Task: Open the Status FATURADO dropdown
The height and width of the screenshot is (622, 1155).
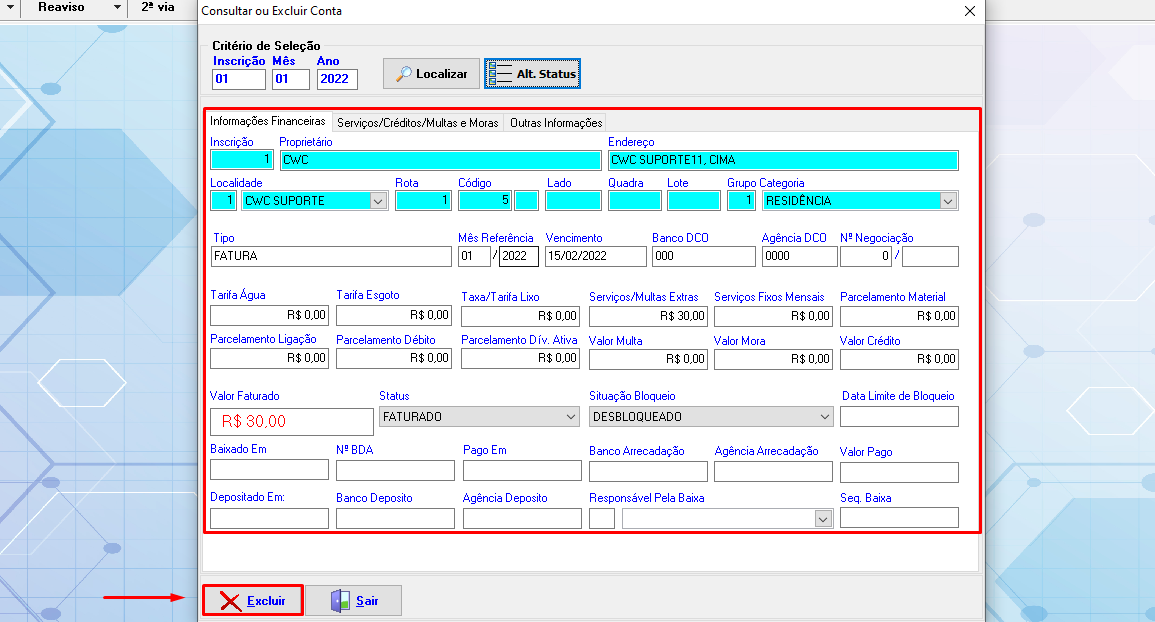Action: coord(571,416)
